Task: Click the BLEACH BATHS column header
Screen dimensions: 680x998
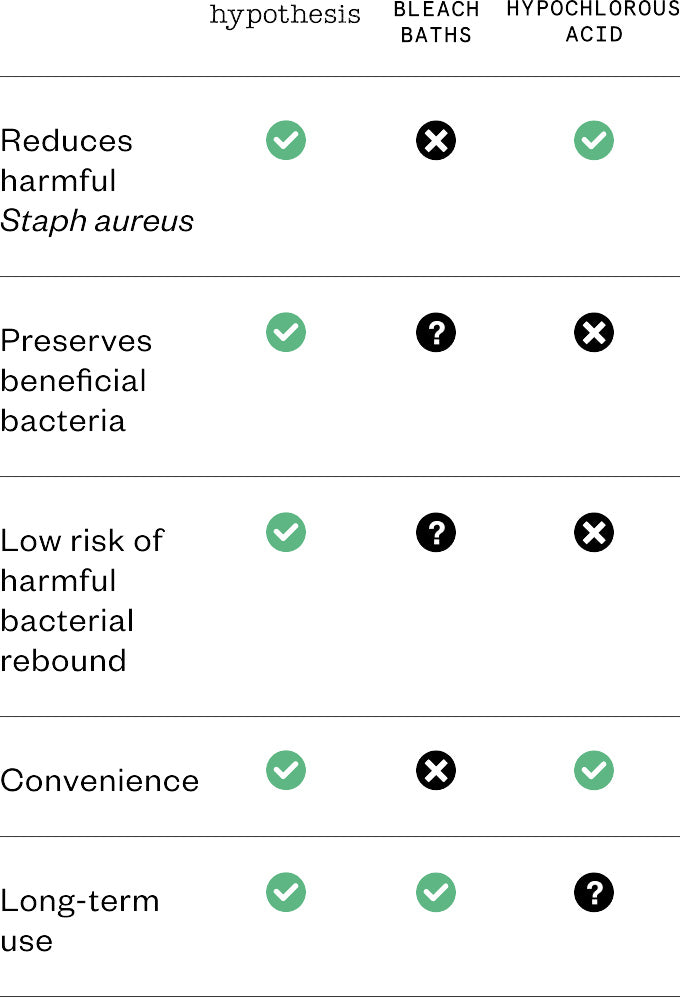Action: pos(436,22)
